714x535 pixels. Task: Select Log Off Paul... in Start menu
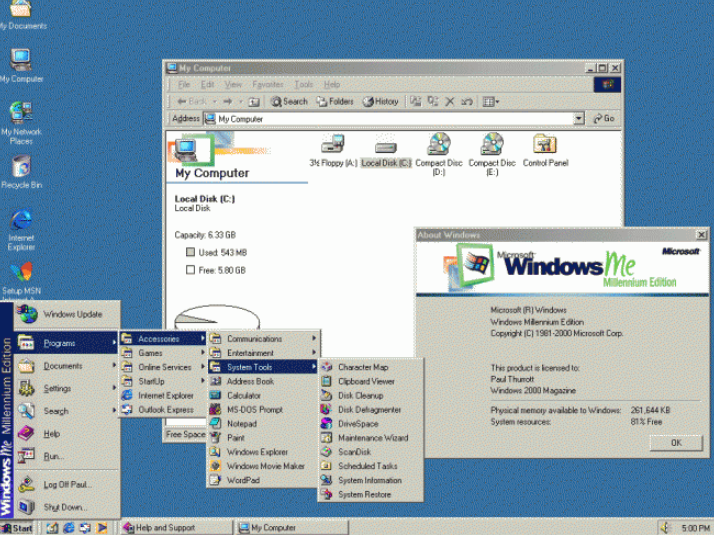point(67,484)
